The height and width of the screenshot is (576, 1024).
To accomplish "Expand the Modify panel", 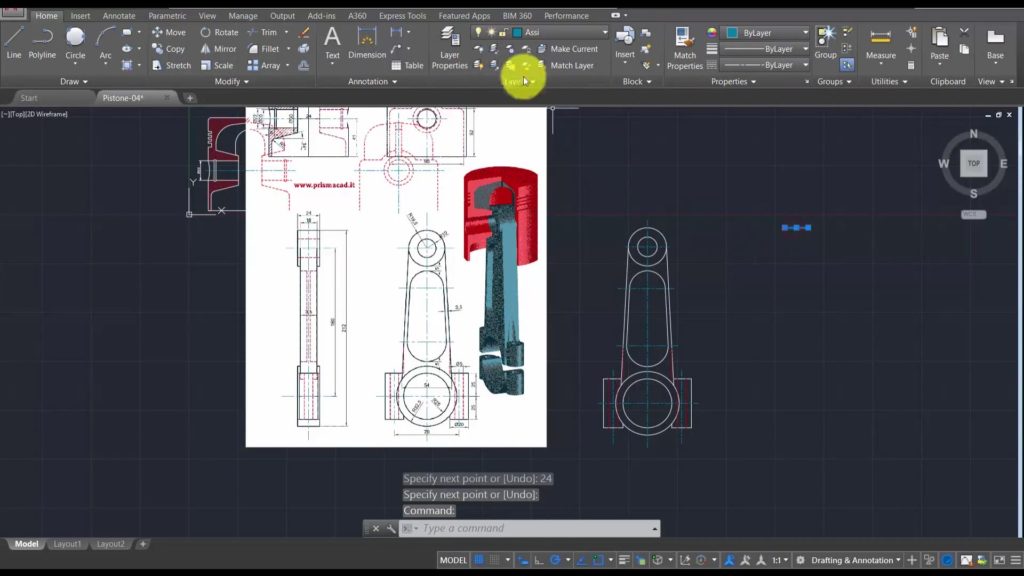I will [x=232, y=82].
